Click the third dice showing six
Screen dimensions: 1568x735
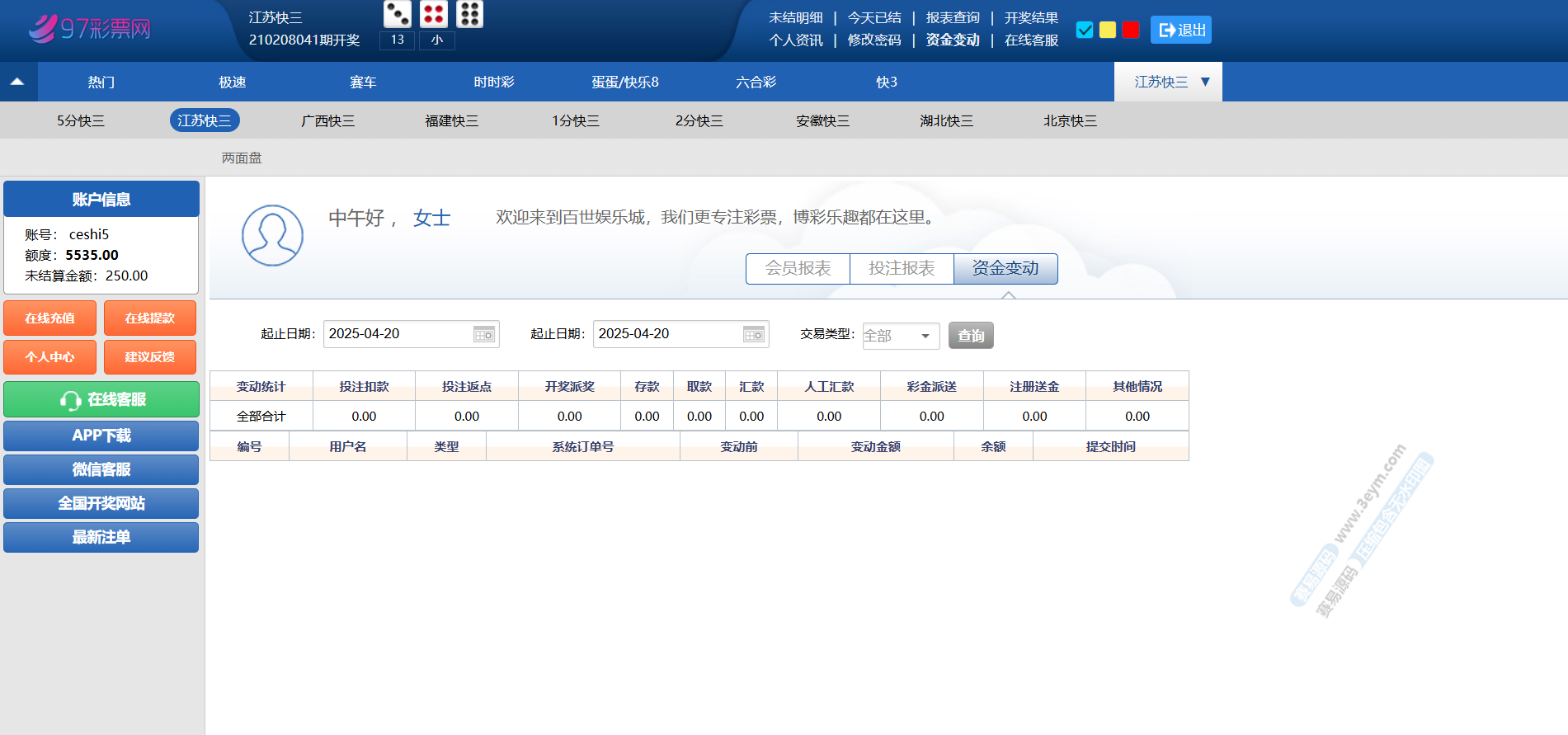[x=469, y=14]
